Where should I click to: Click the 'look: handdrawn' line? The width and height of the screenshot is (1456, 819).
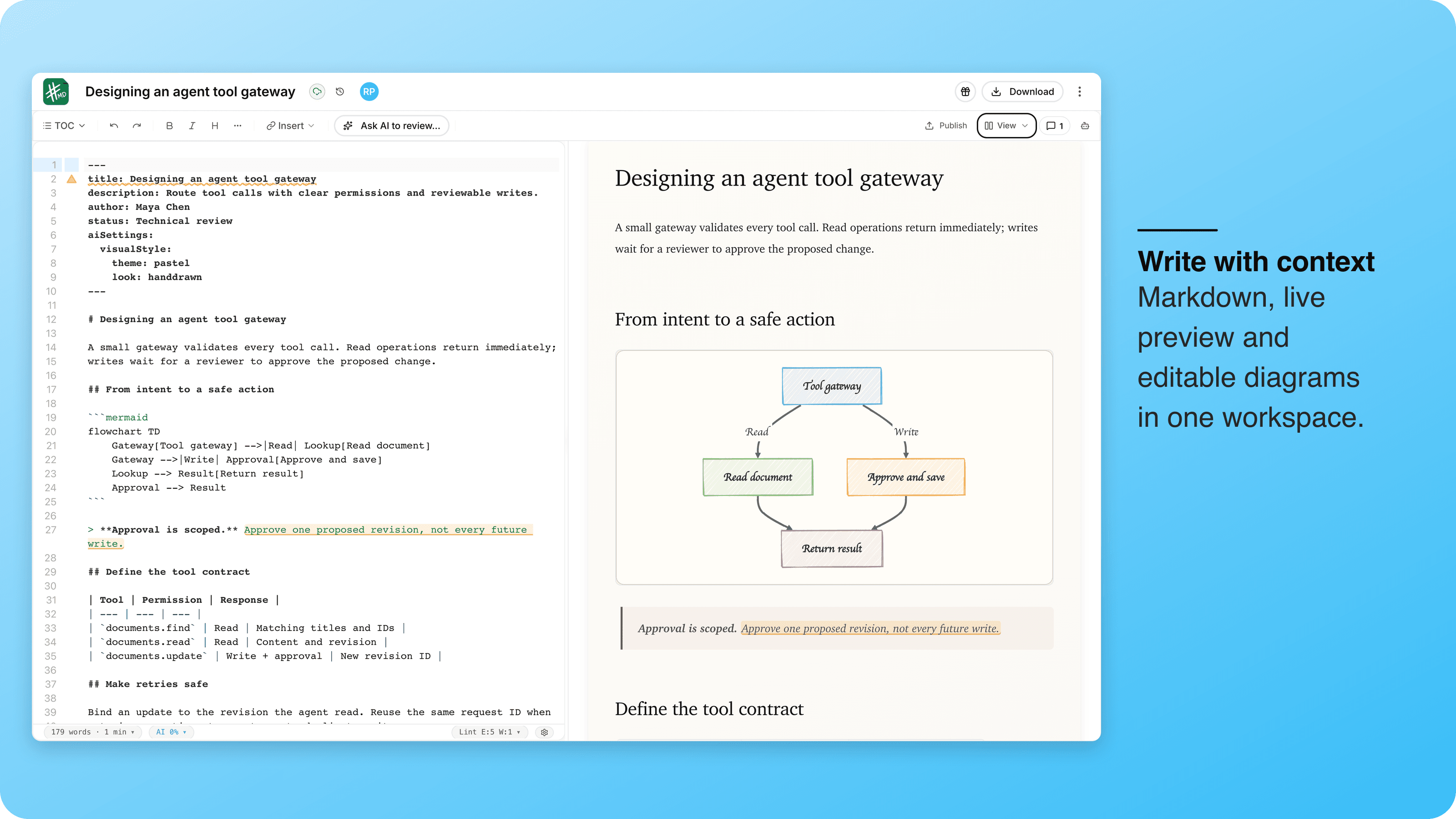(157, 277)
